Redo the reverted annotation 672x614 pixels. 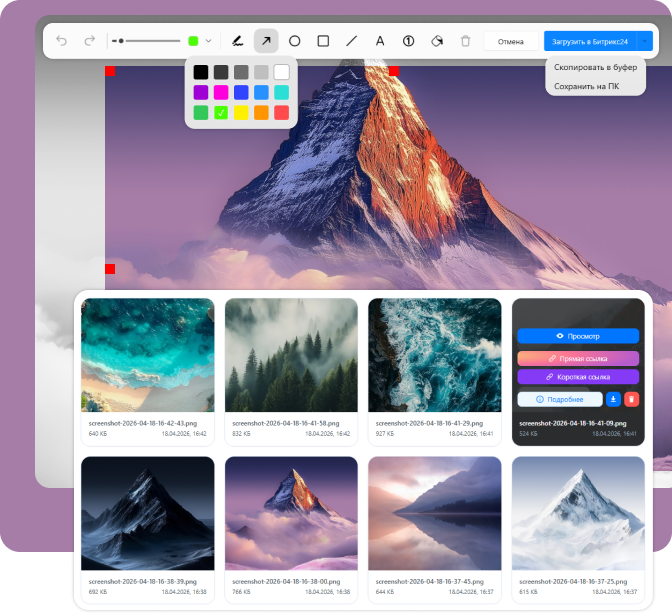pyautogui.click(x=90, y=41)
